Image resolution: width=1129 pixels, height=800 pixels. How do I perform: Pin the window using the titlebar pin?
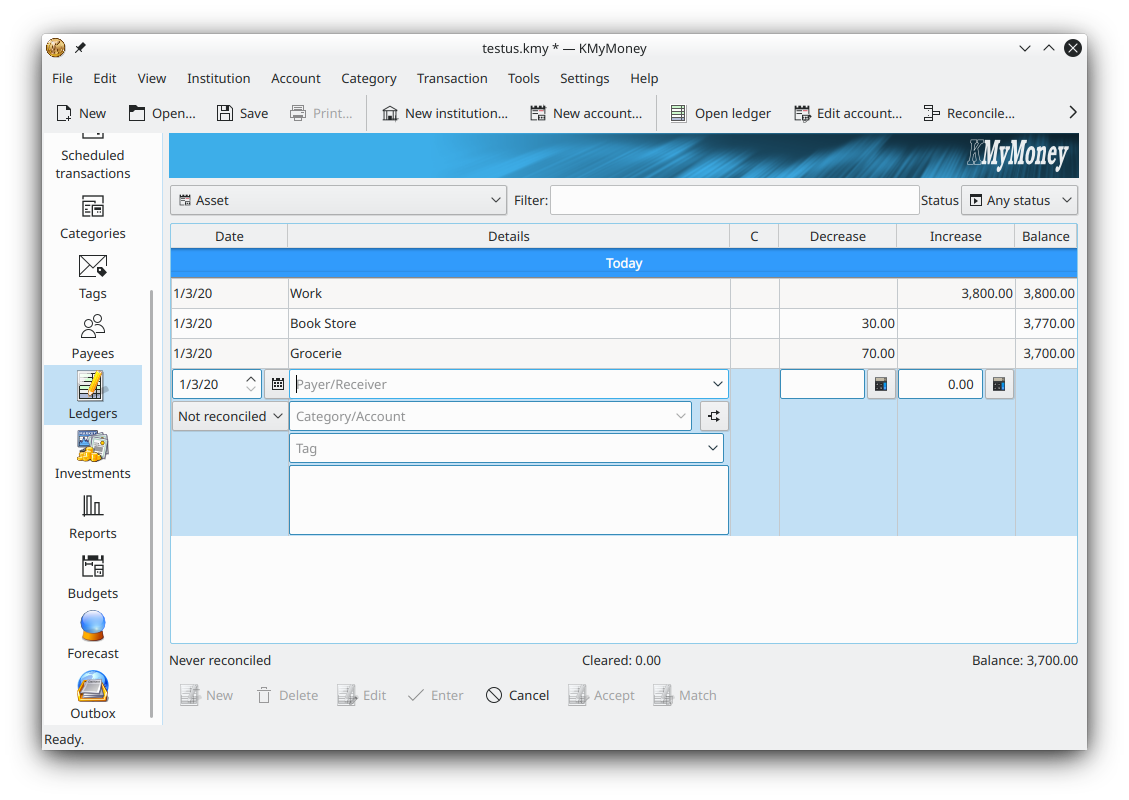tap(80, 48)
